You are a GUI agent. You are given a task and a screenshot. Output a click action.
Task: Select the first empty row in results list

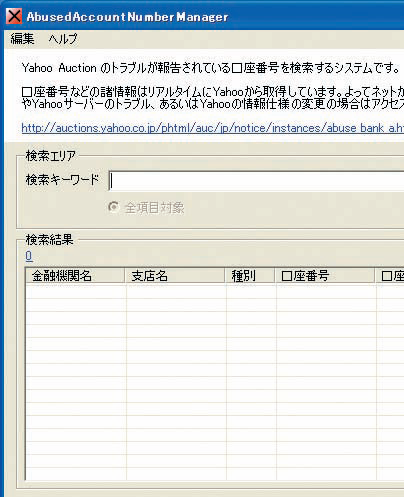tap(215, 291)
